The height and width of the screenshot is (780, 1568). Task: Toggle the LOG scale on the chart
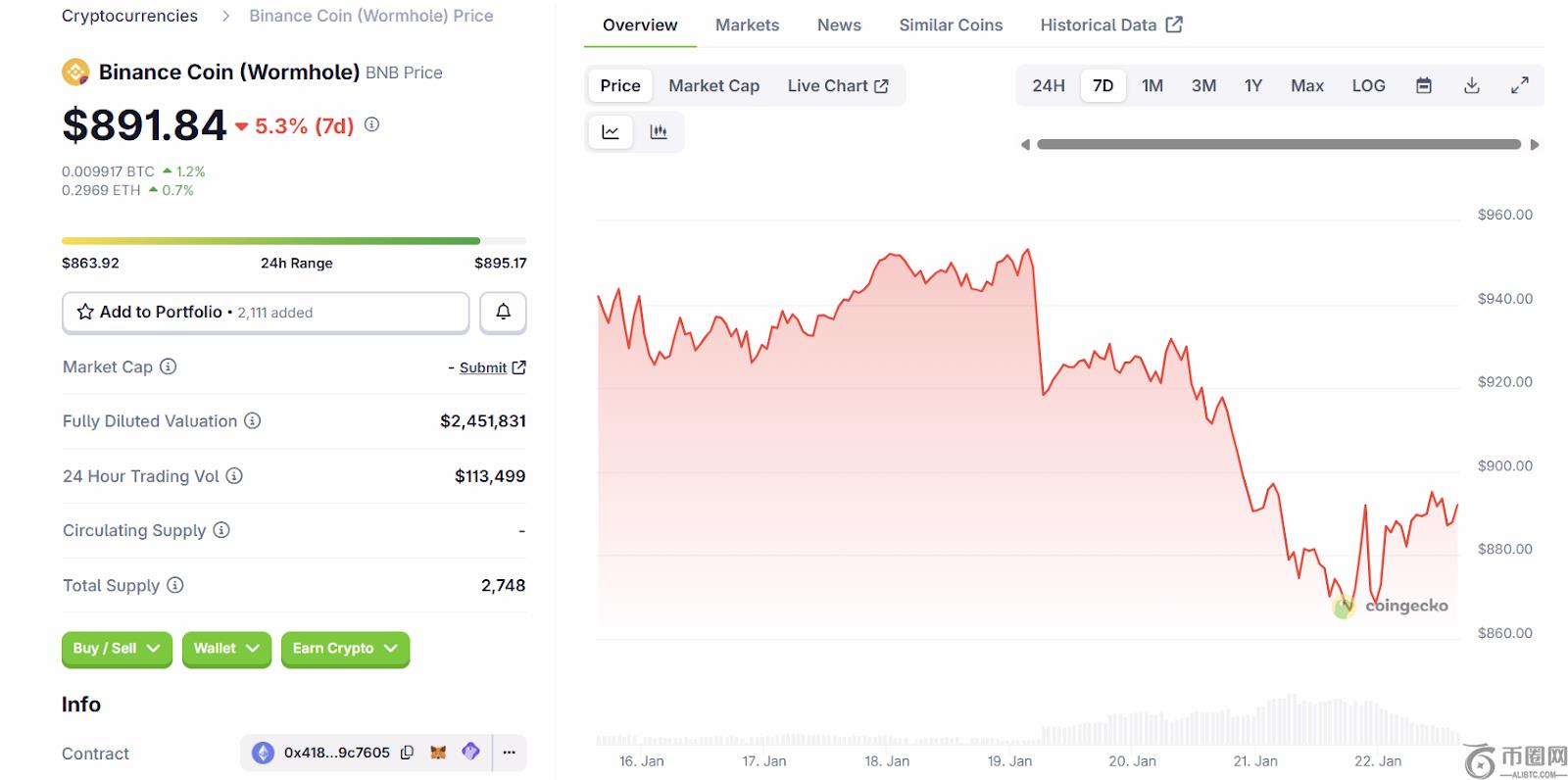pos(1368,86)
